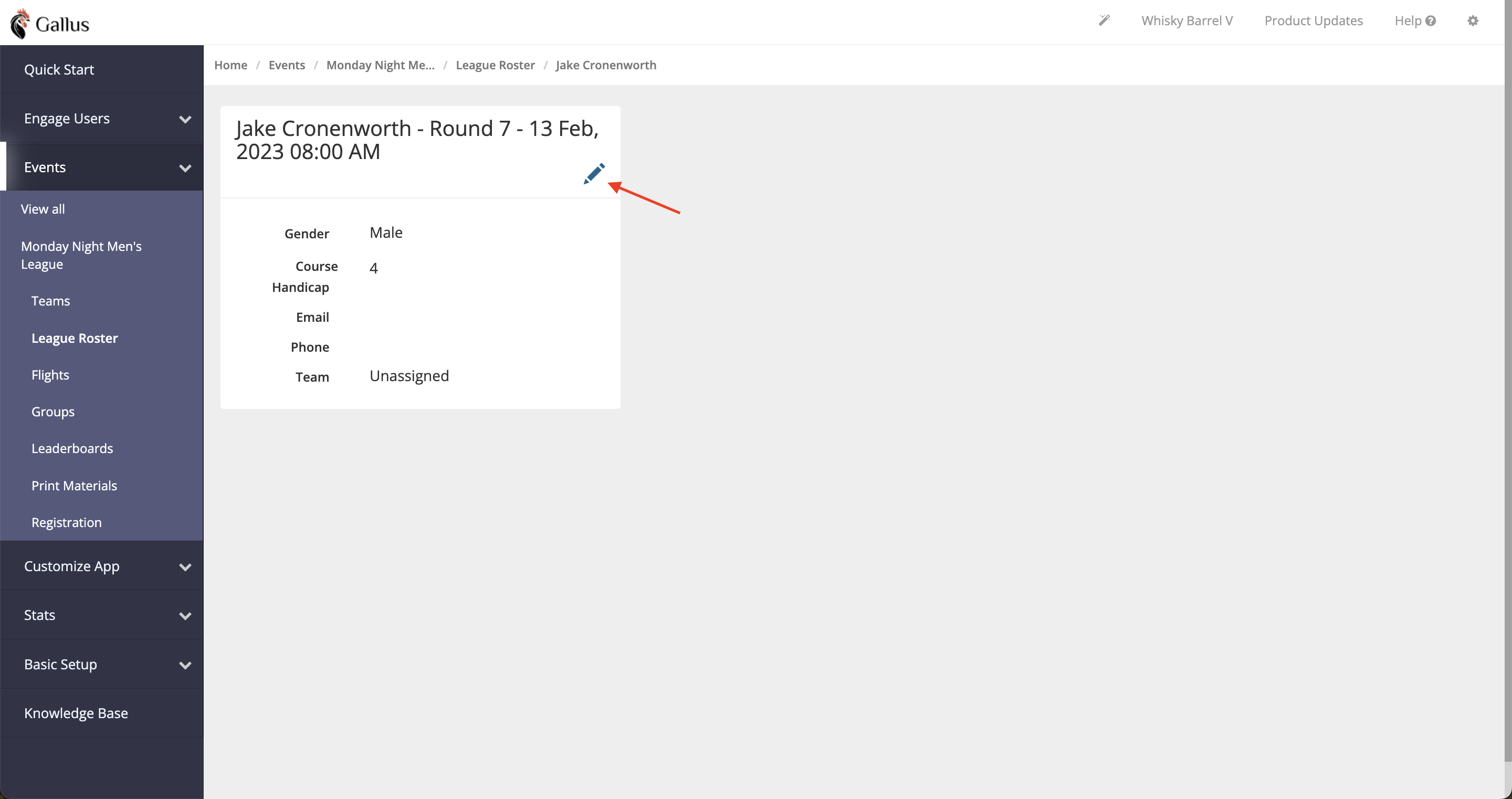
Task: Open Quick Start in sidebar
Action: (101, 69)
